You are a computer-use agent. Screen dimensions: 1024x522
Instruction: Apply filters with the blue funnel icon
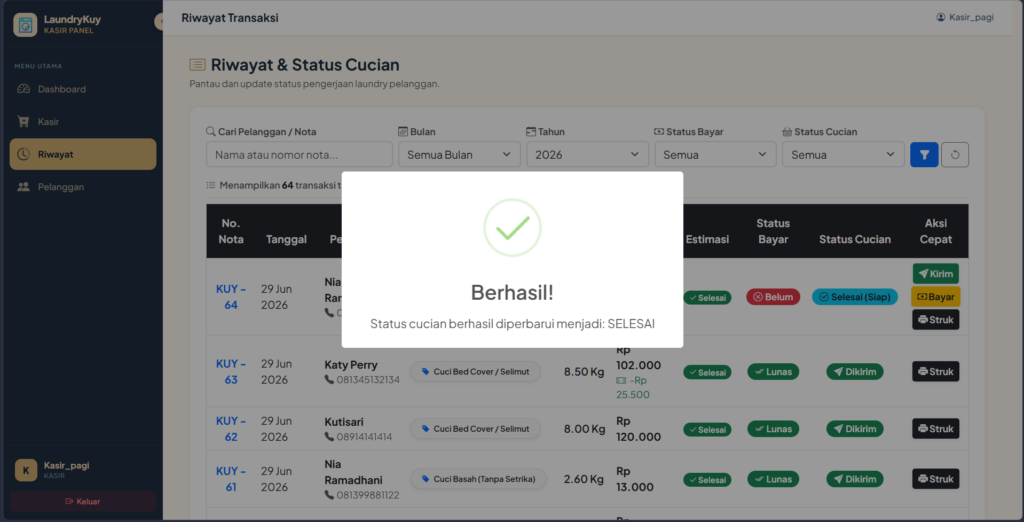pos(924,155)
